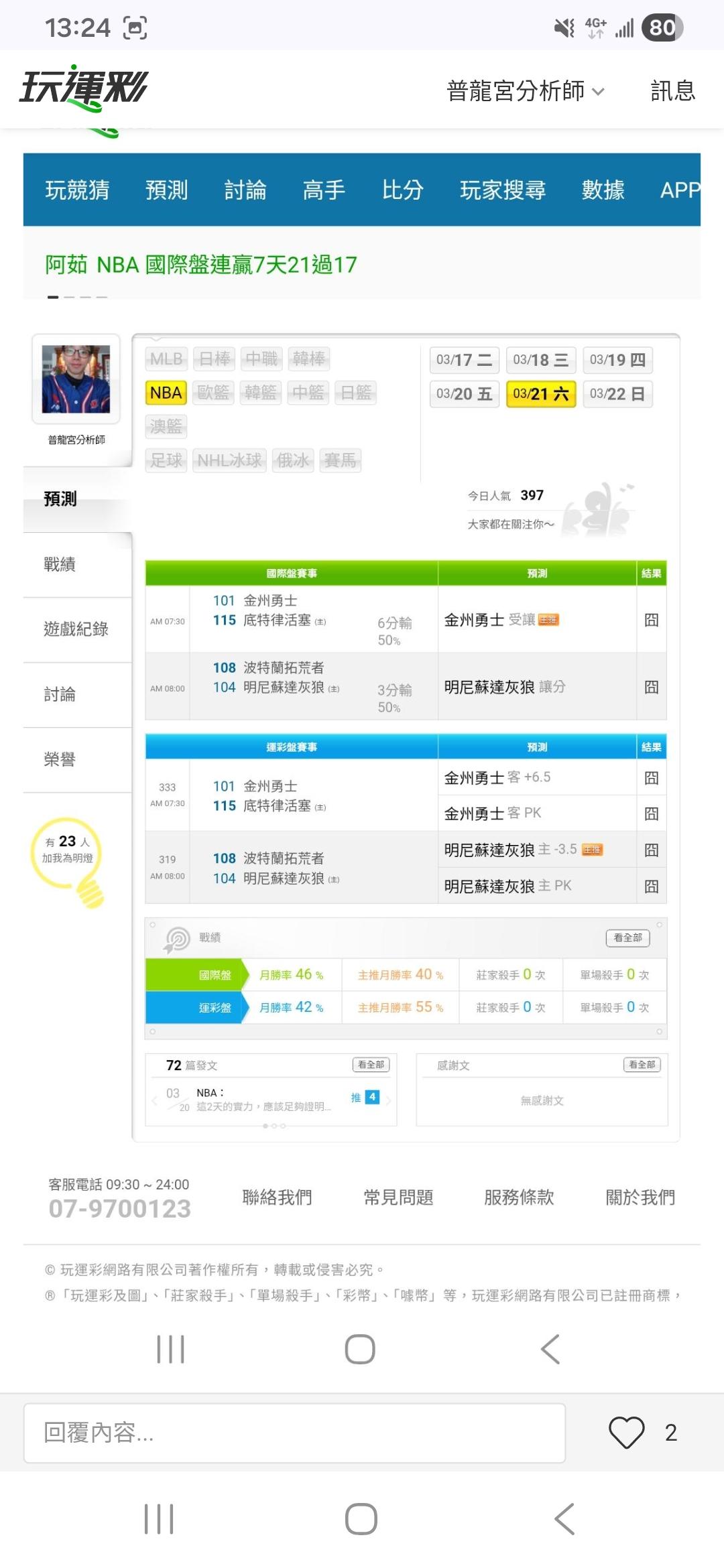Choose date 03/19 四

[x=617, y=360]
